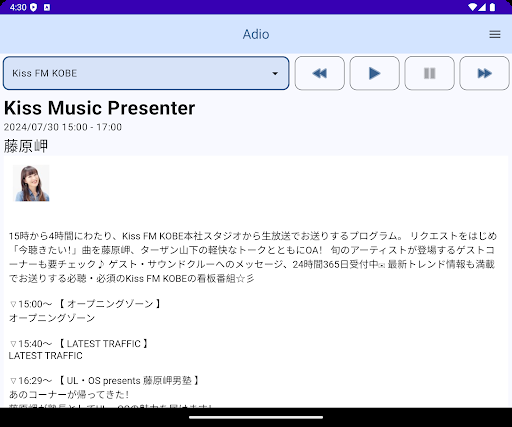Viewport: 512px width, 427px height.
Task: Click the 16:29 UL・OS presents section heading
Action: [105, 380]
